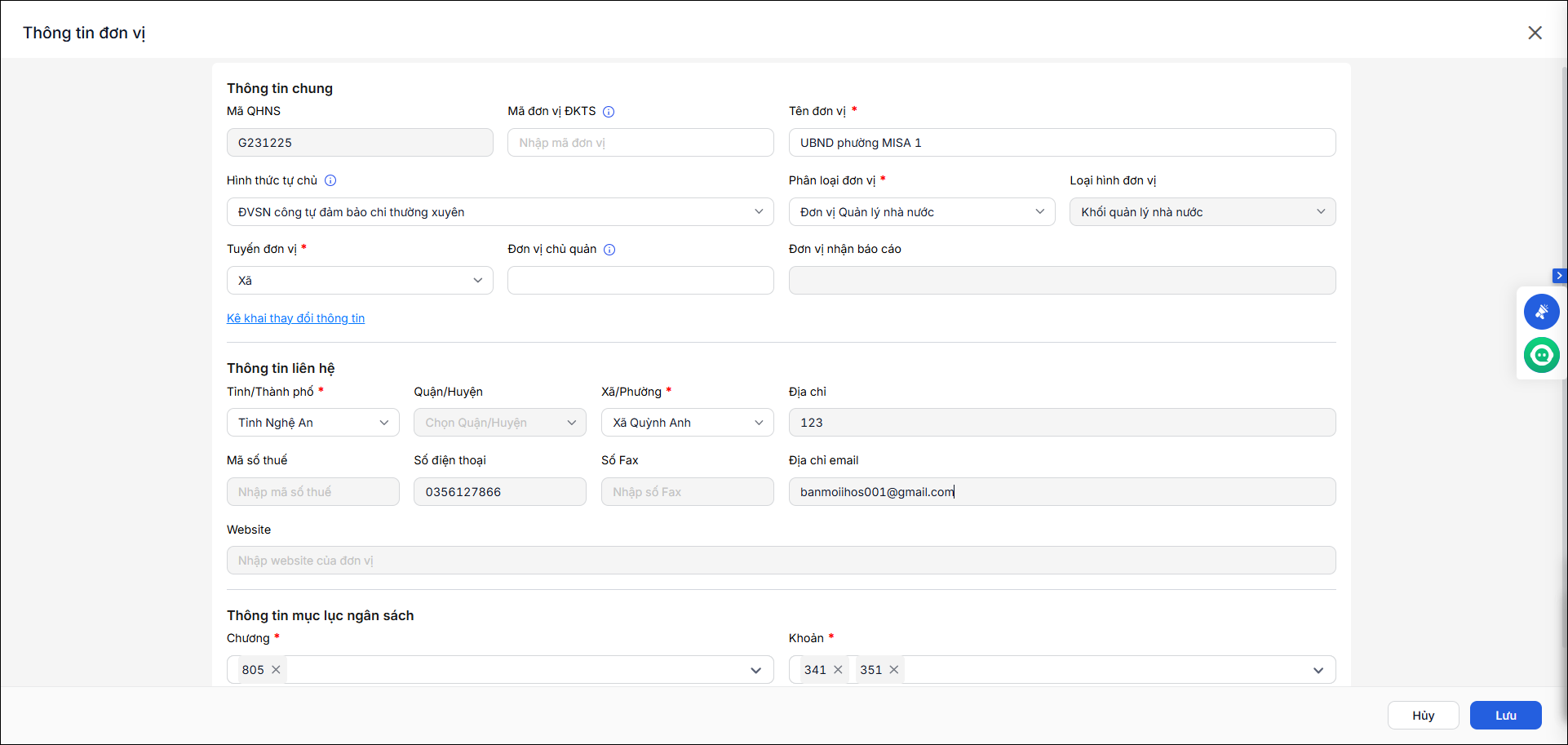Open the blue pin assistant floating button
The height and width of the screenshot is (745, 1568).
(1541, 312)
